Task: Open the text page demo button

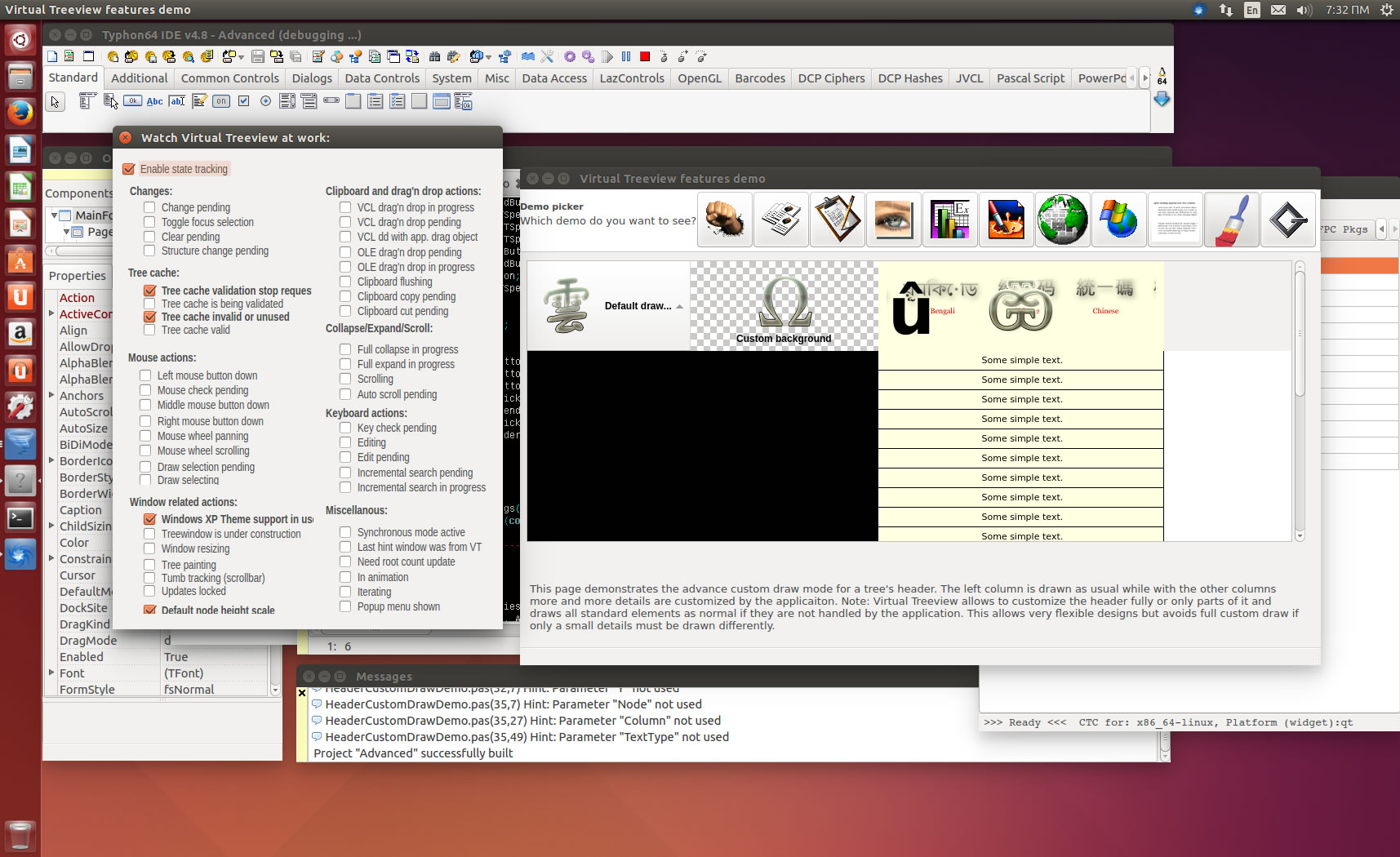Action: pos(1176,220)
